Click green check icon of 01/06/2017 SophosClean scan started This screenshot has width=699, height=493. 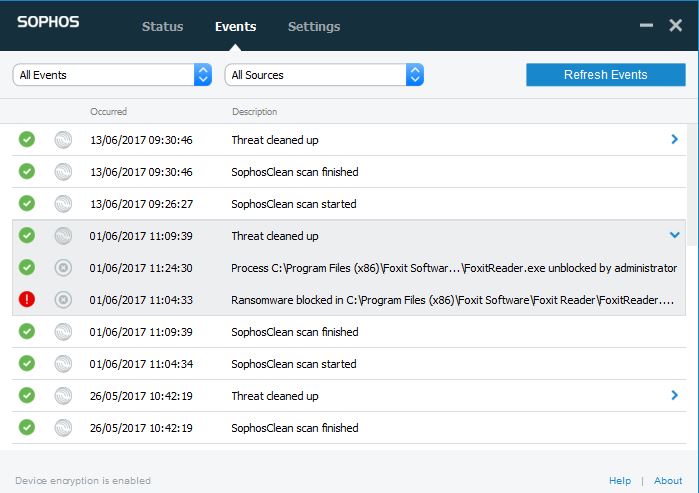click(x=27, y=363)
